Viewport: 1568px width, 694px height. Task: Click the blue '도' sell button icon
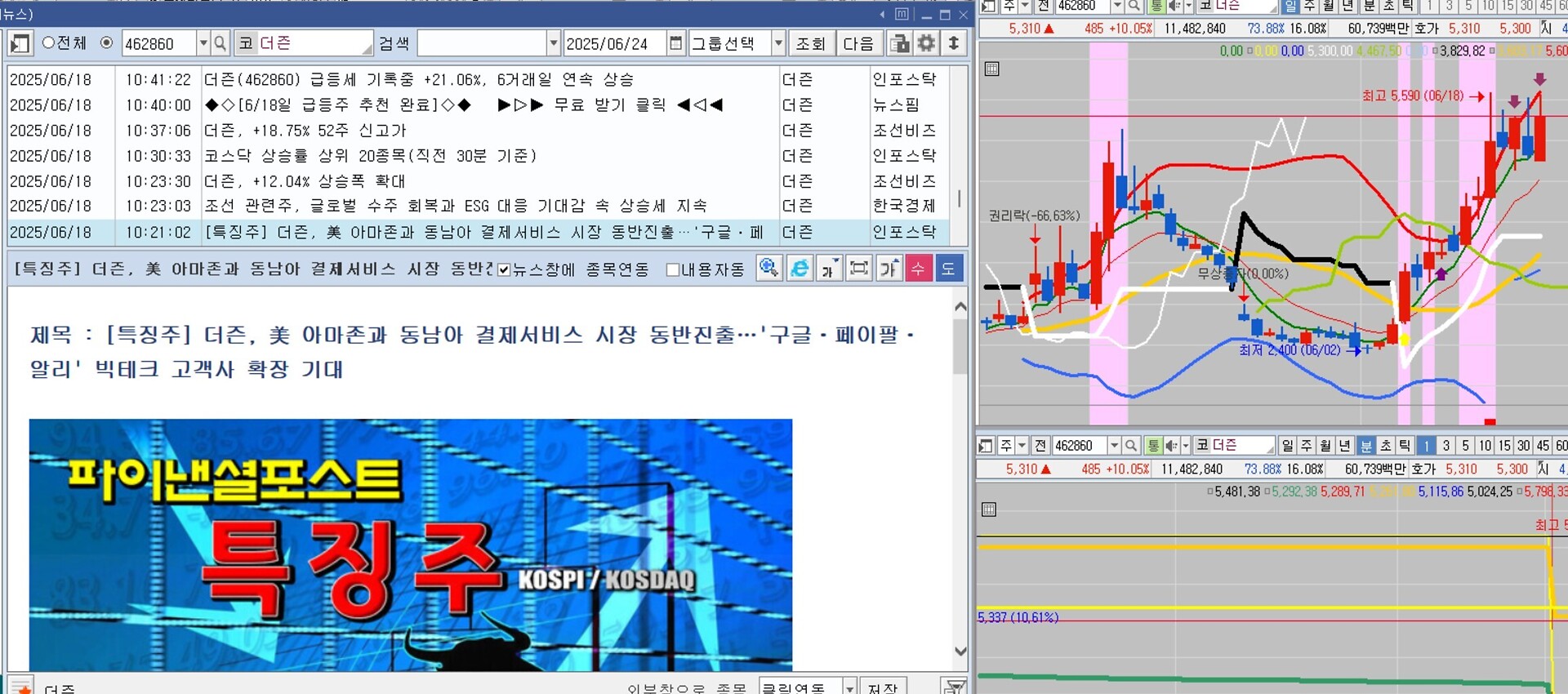point(948,268)
